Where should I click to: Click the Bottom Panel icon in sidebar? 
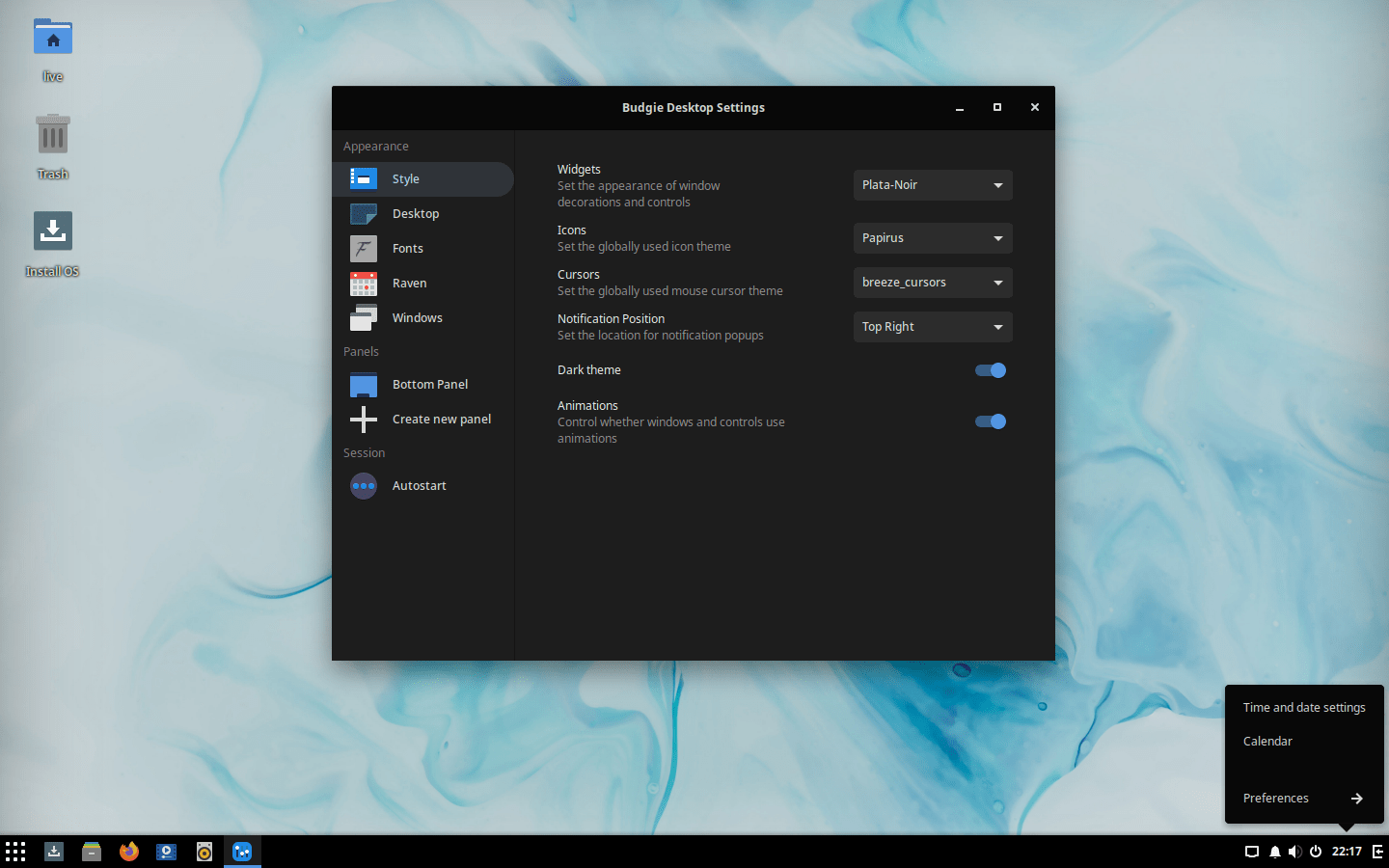[x=364, y=385]
